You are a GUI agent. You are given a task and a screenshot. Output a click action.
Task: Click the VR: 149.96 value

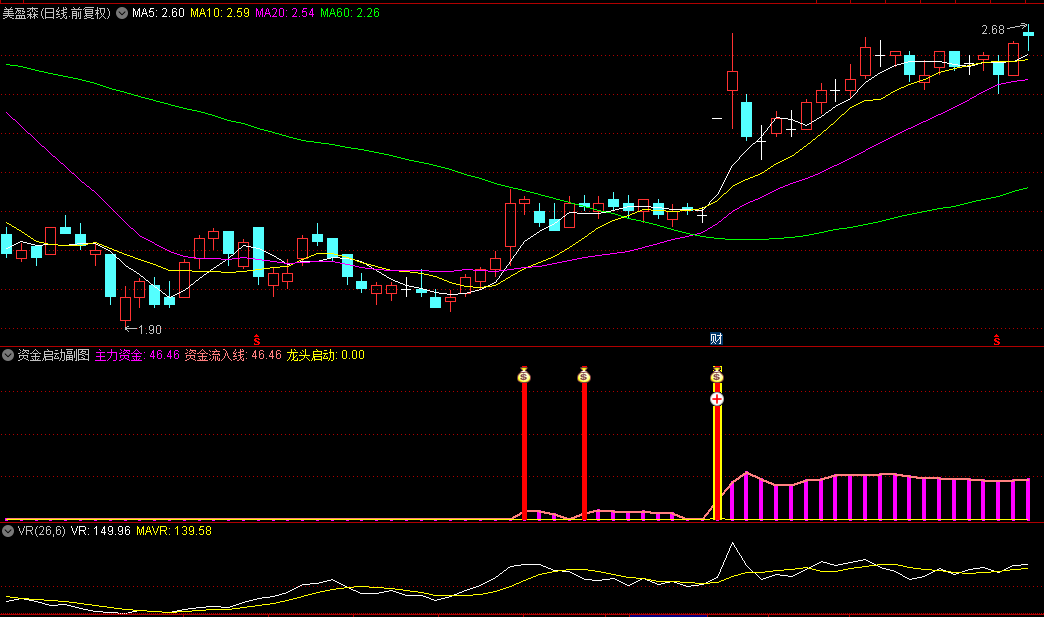click(x=101, y=531)
